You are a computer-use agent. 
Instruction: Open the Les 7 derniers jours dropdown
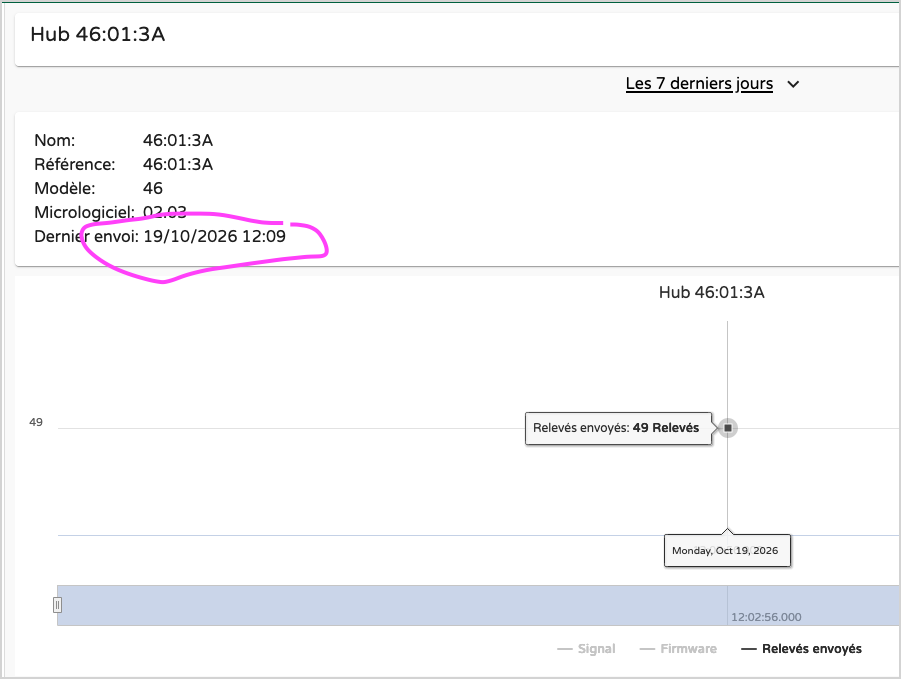pos(699,84)
